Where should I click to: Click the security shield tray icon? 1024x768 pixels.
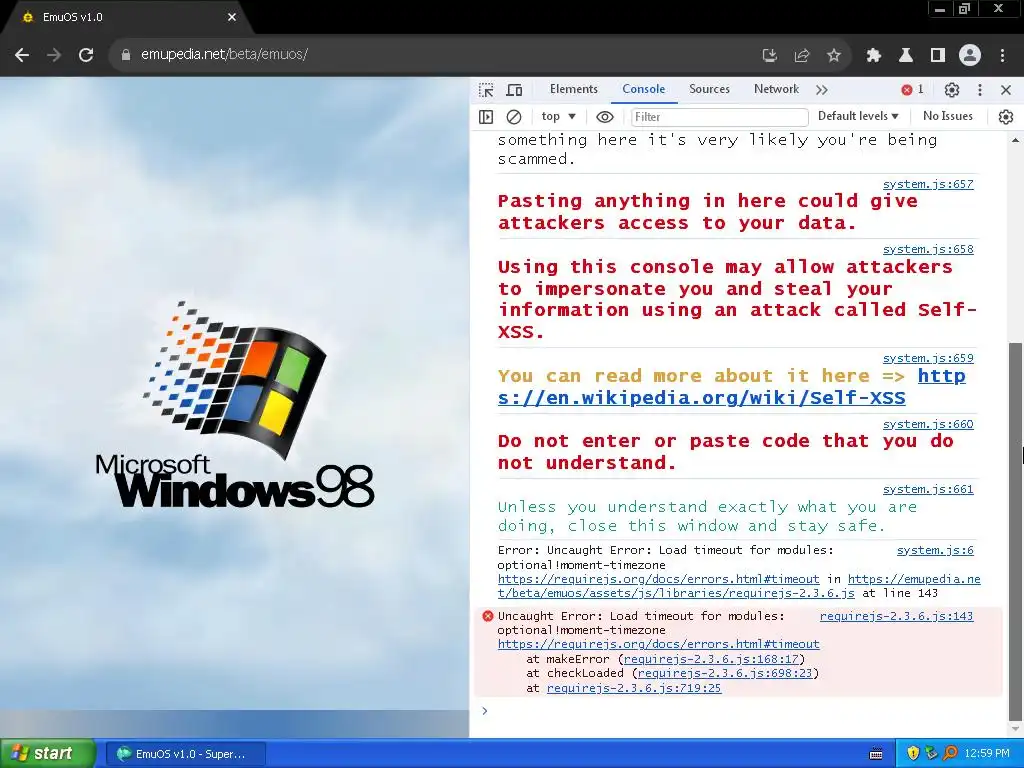(x=913, y=754)
